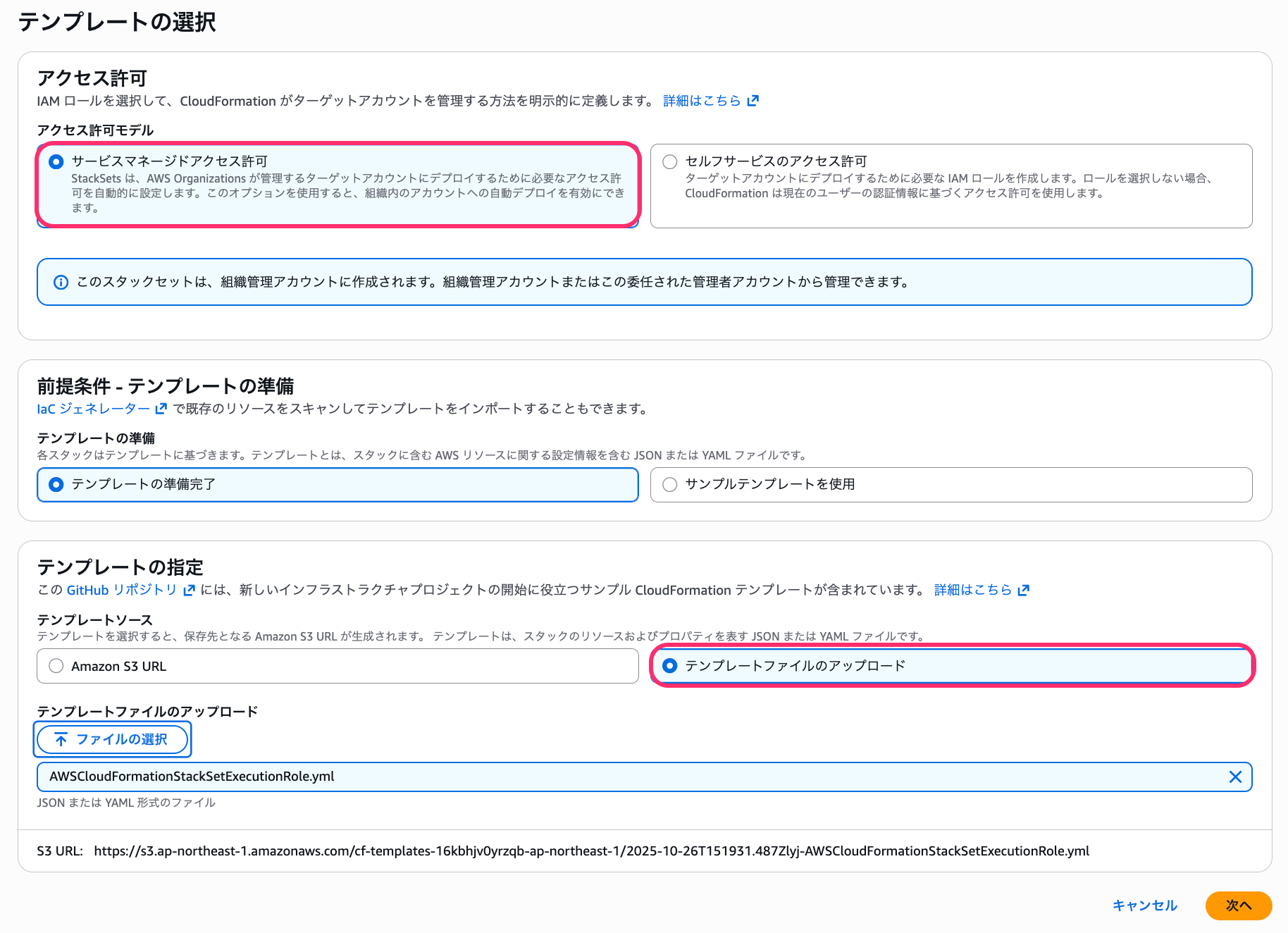Click the info icon in the blue notice banner
This screenshot has width=1288, height=933.
[61, 282]
